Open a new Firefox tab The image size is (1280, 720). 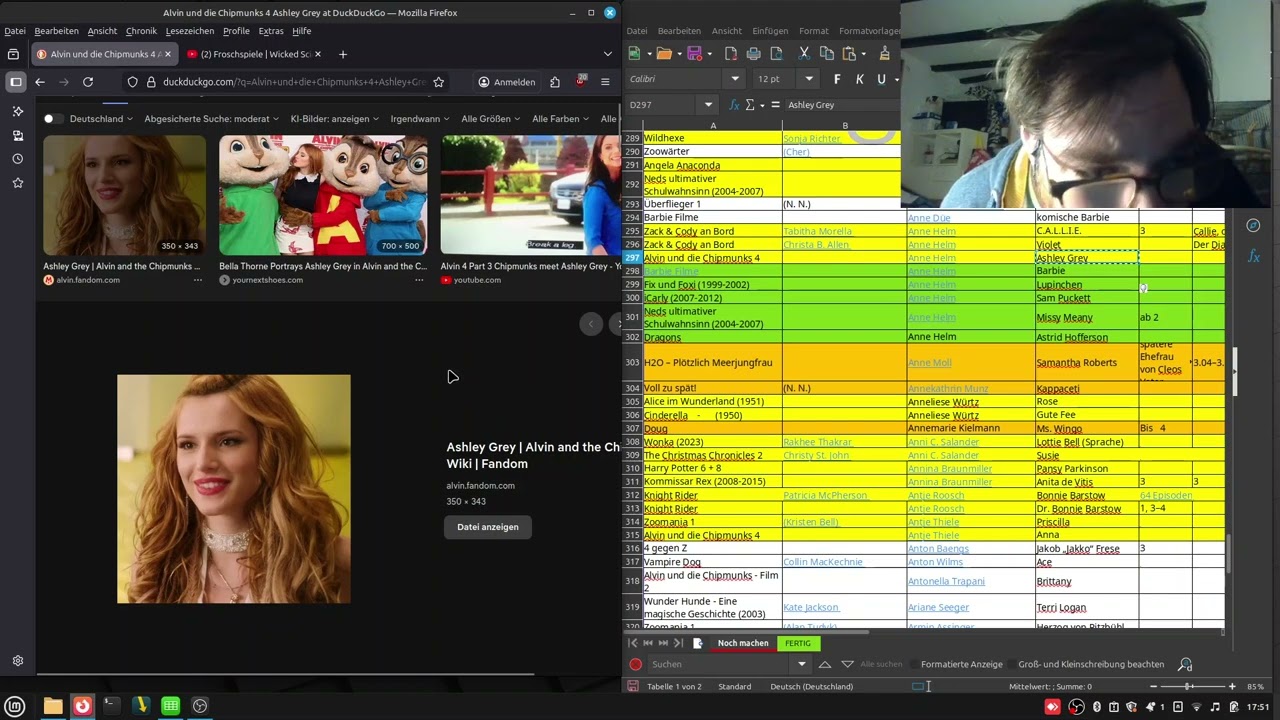click(x=343, y=54)
